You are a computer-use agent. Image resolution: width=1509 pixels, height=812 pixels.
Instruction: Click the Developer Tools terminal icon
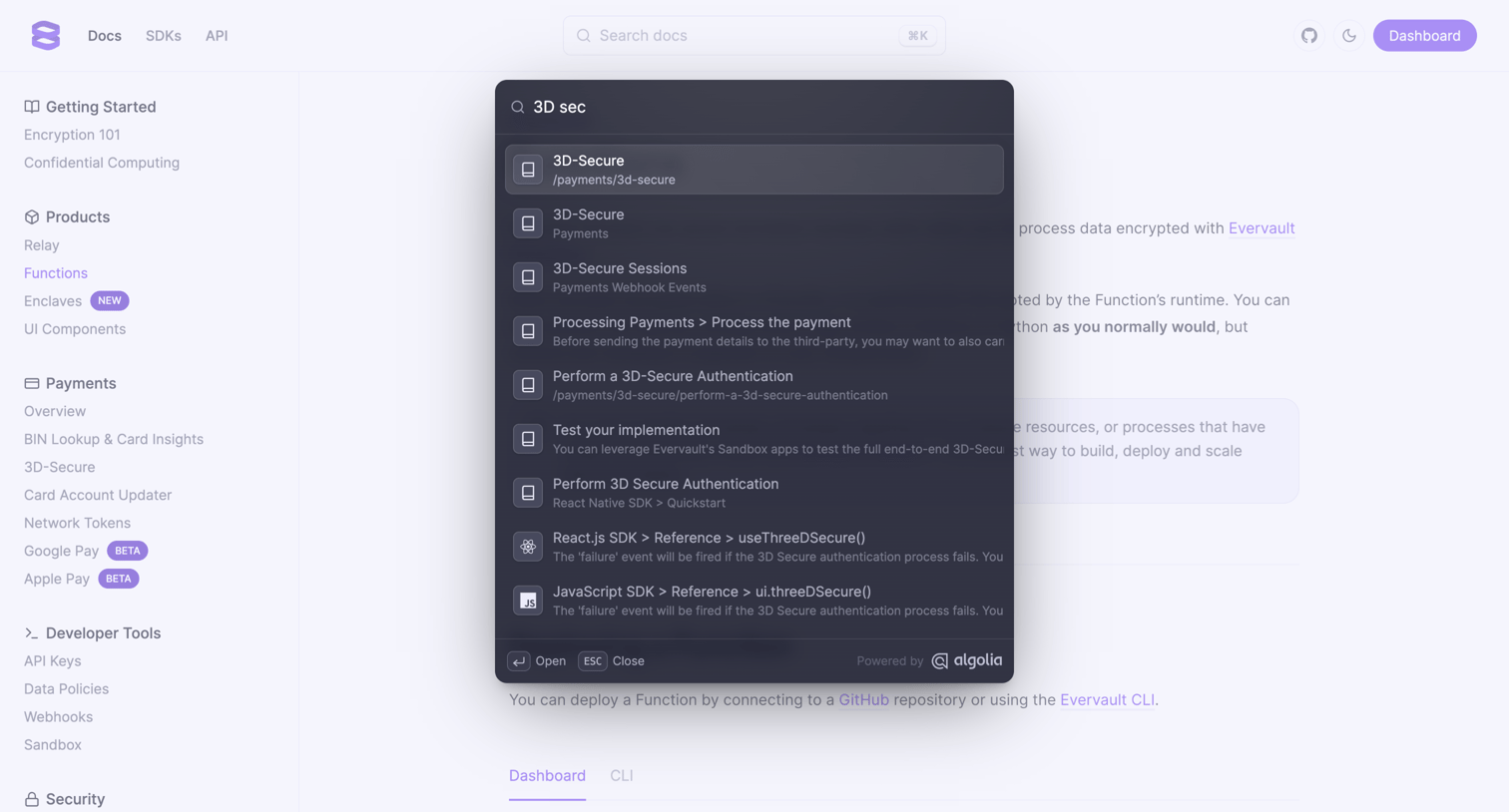[x=32, y=632]
